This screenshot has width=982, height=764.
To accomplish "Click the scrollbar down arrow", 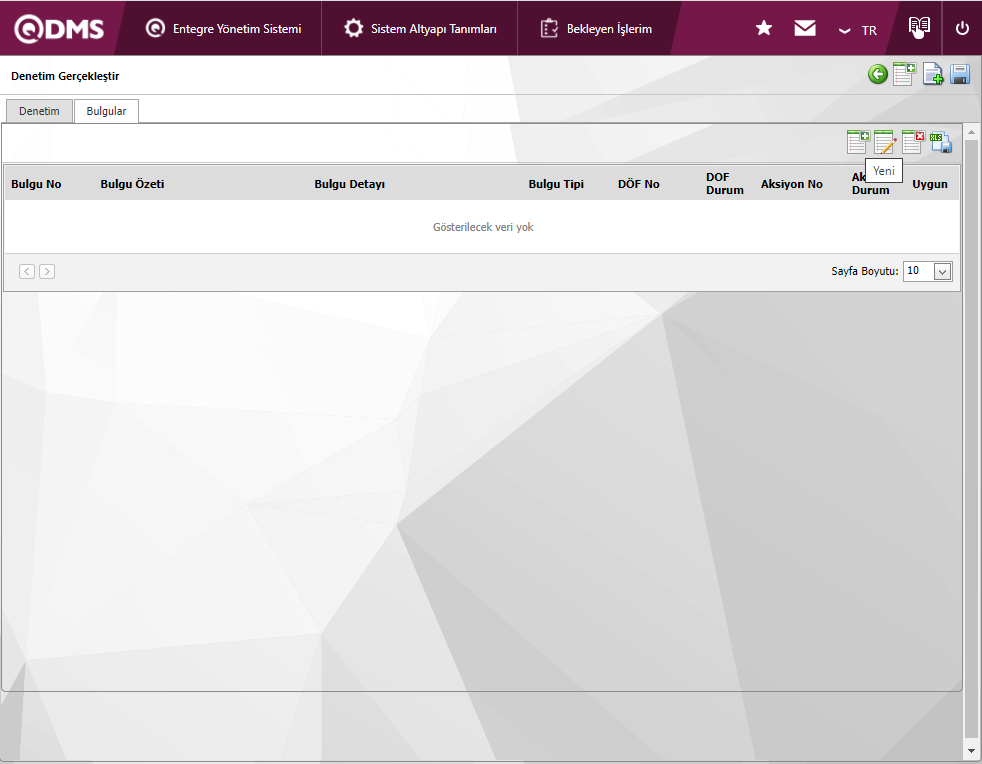I will (971, 750).
